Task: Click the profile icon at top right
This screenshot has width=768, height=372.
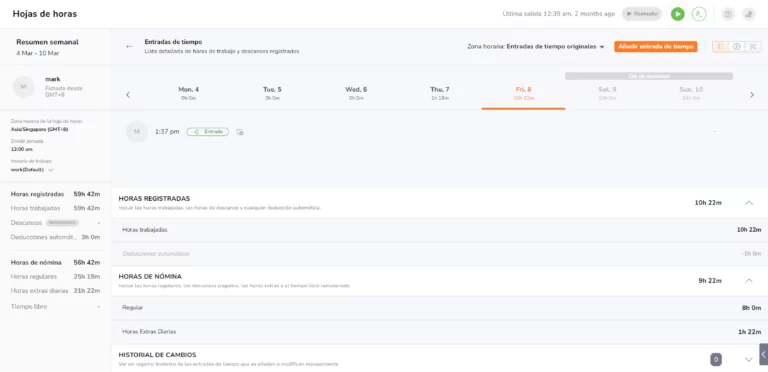Action: pos(749,14)
